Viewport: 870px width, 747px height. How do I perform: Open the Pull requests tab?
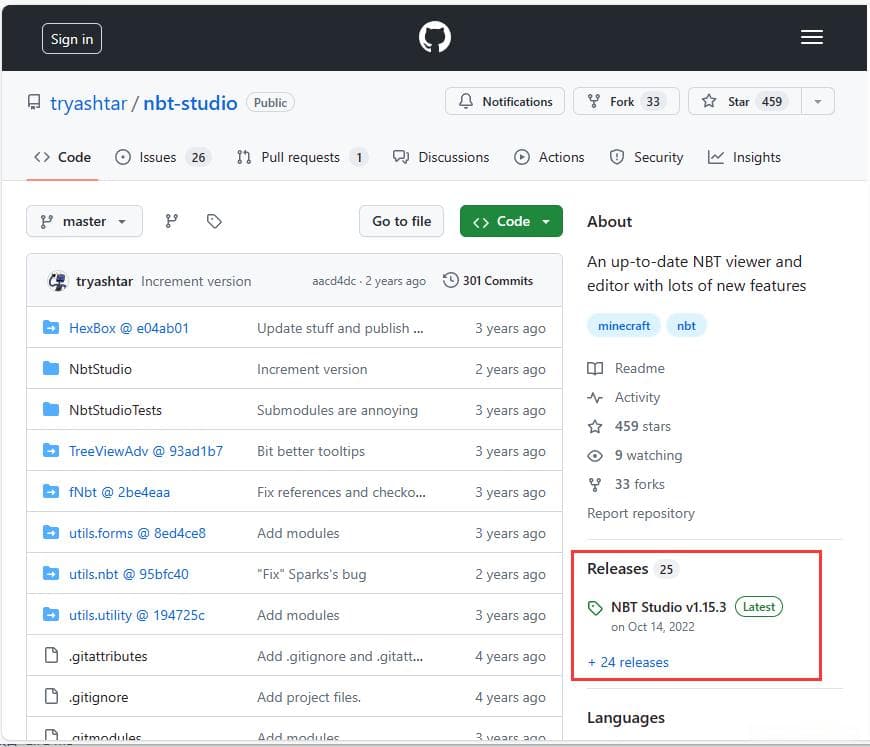tap(302, 158)
